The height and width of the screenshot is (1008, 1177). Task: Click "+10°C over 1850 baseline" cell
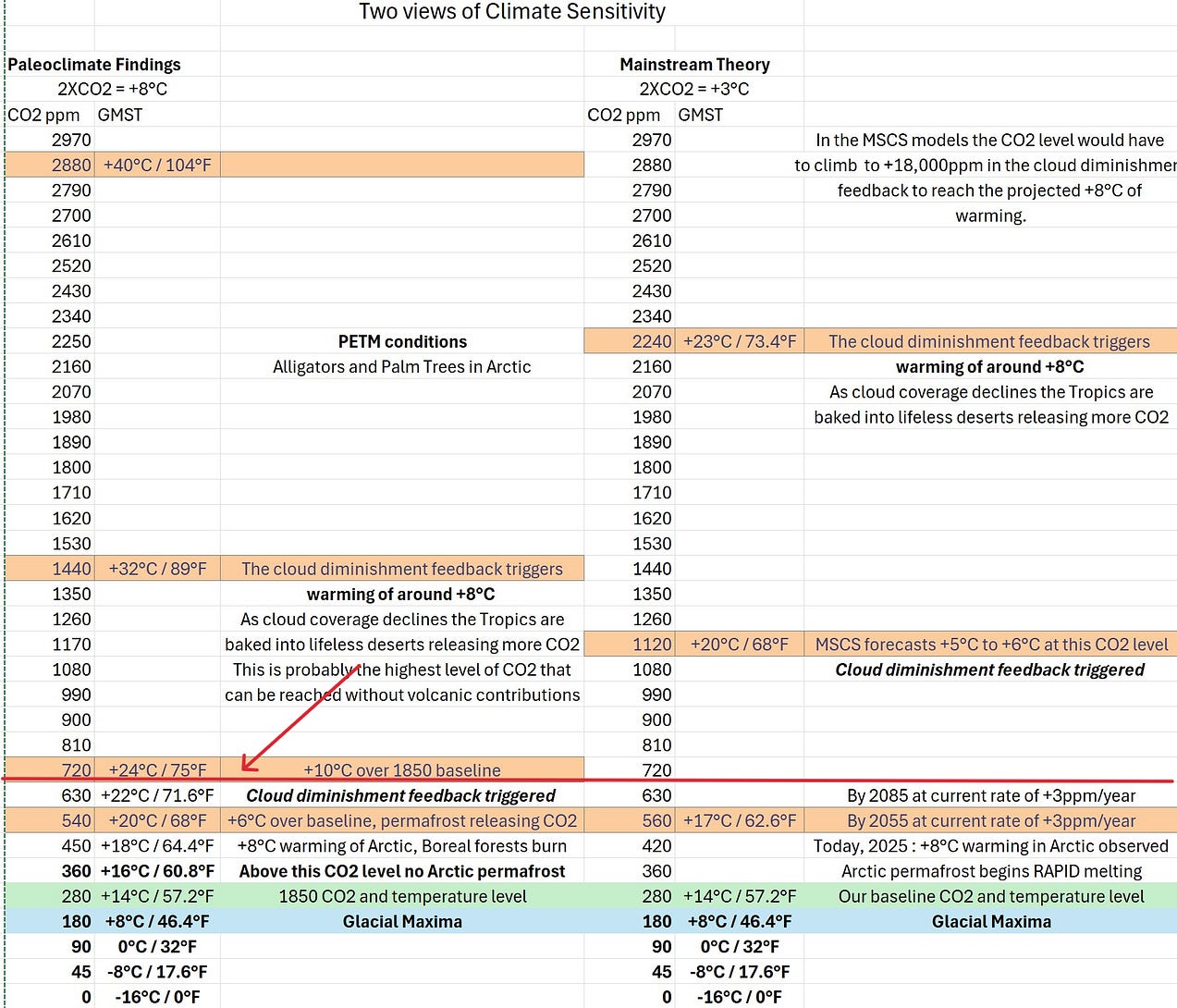pyautogui.click(x=402, y=770)
